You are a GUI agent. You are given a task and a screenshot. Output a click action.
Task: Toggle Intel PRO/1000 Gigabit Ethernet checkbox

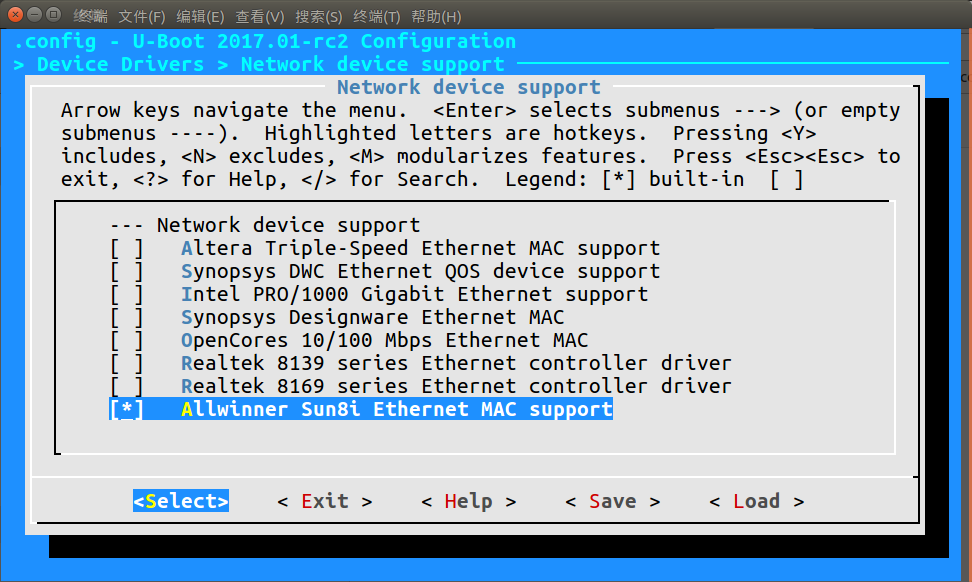126,294
